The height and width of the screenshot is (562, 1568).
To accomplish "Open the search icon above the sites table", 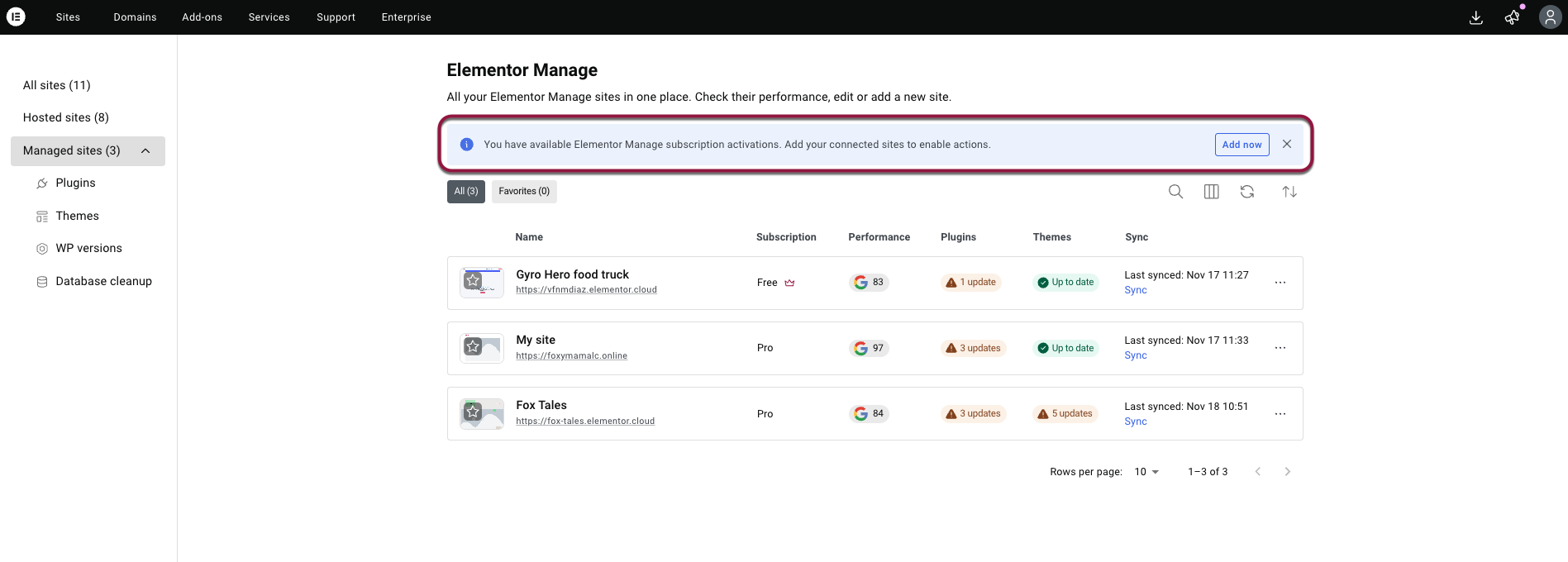I will pos(1175,192).
